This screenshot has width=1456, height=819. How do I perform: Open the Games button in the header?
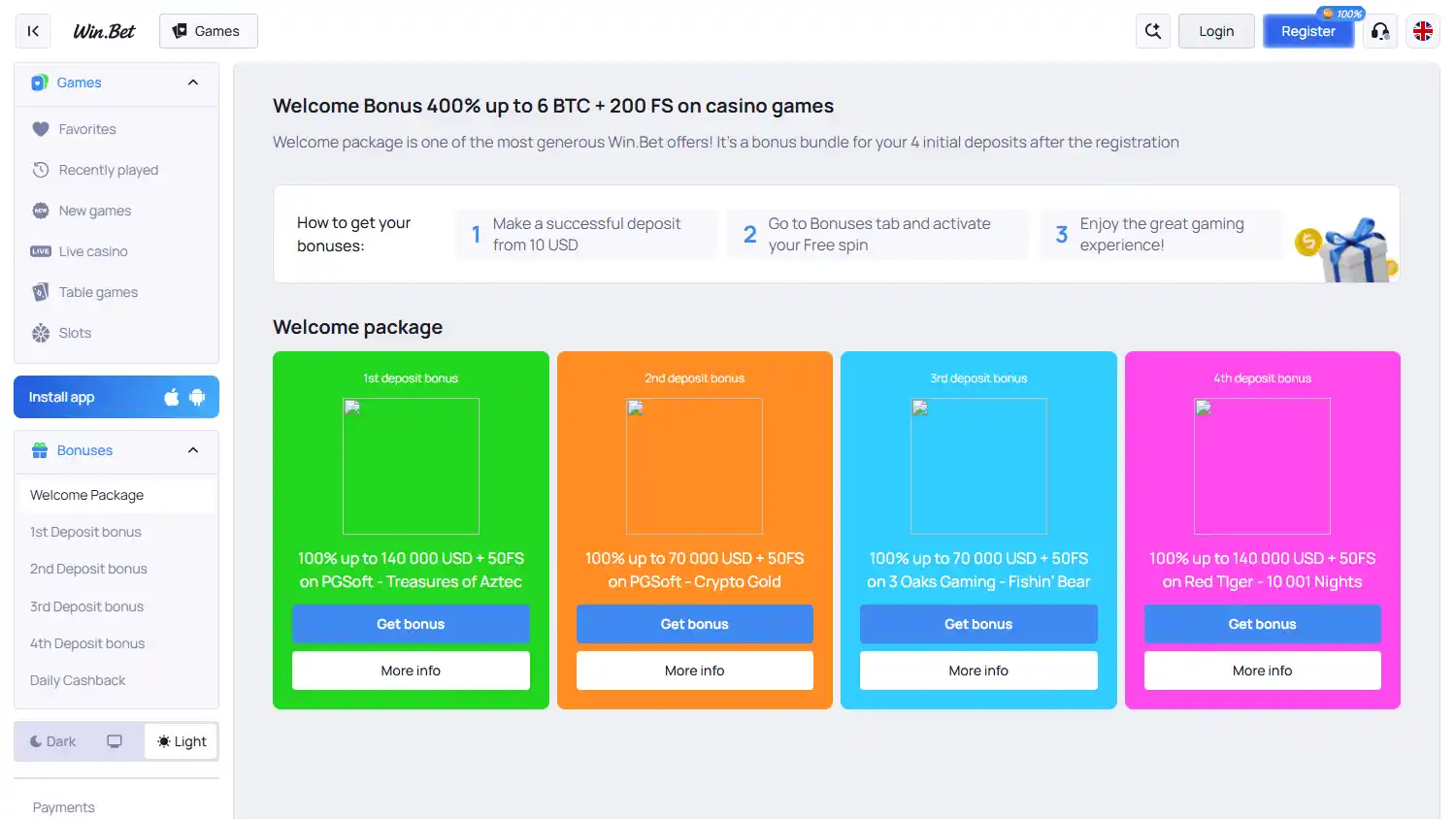209,31
